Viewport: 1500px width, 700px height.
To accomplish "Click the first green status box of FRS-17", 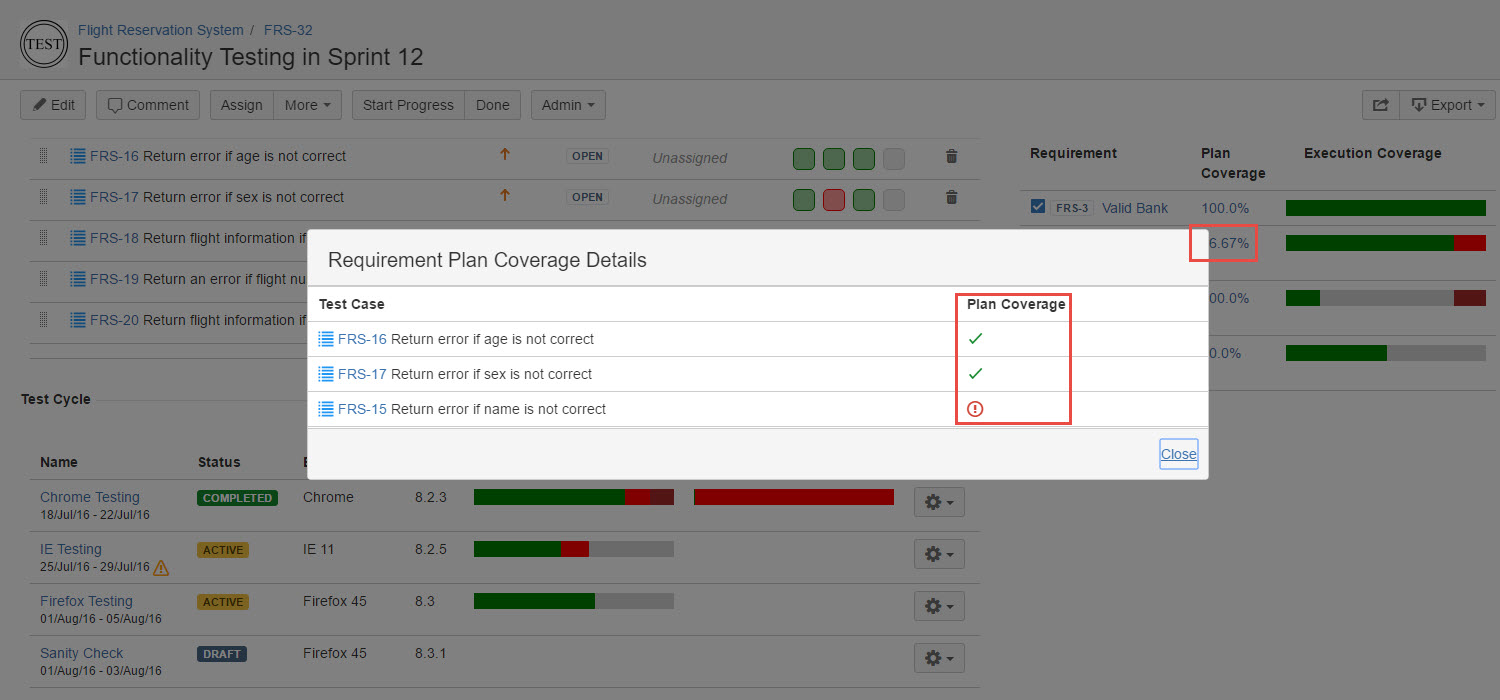I will click(x=803, y=199).
